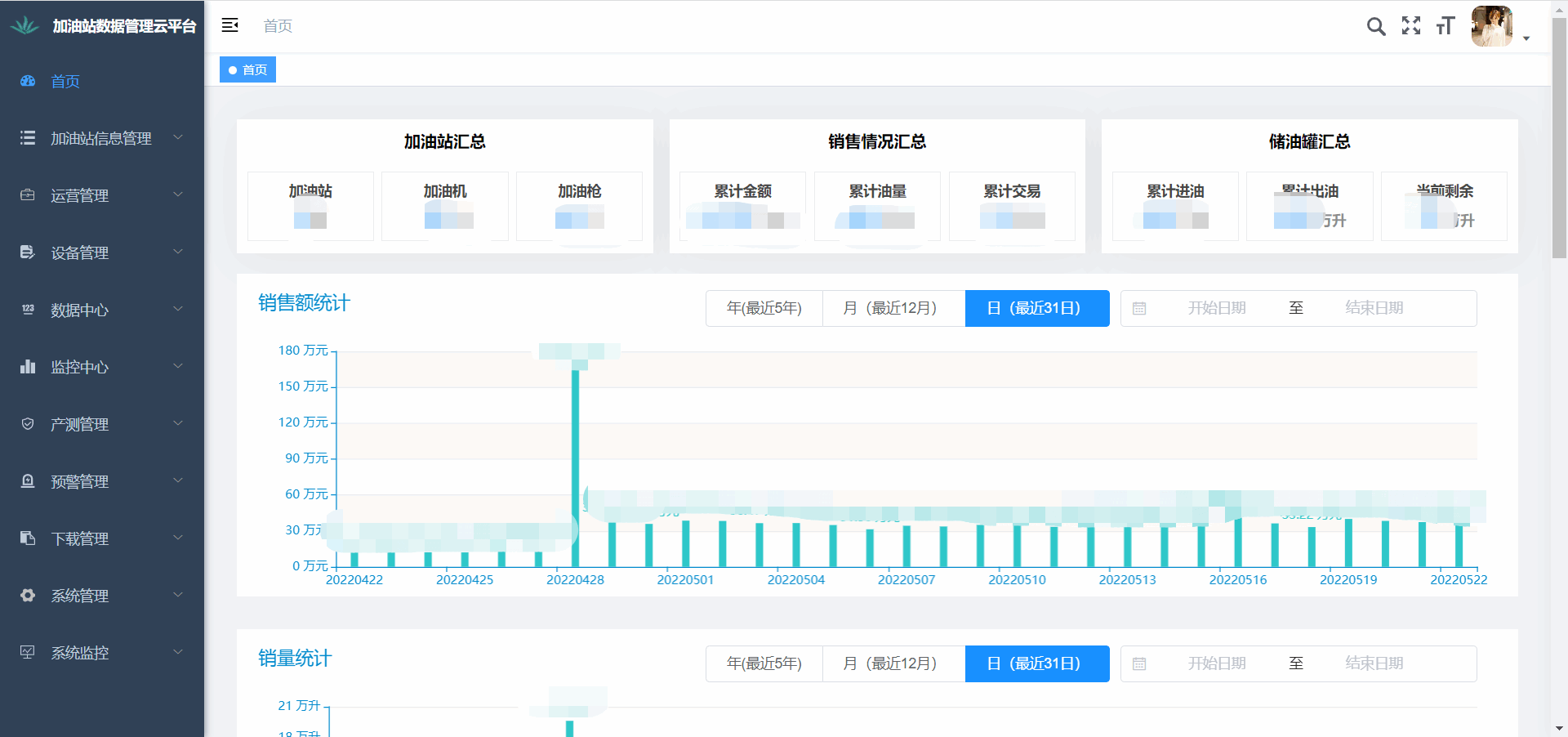
Task: Click 开始日期 field in sales amount chart
Action: pyautogui.click(x=1216, y=308)
